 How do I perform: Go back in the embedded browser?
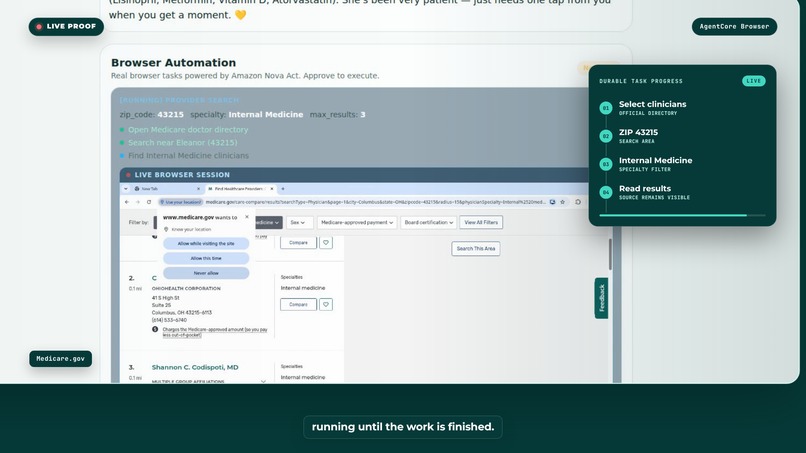(127, 202)
